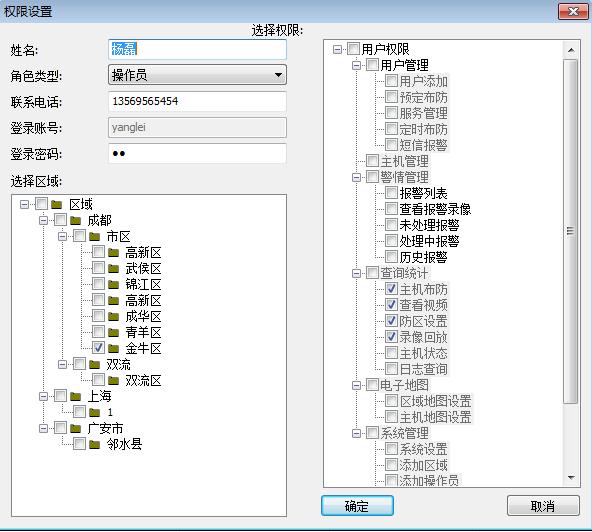Click the folder icon of root 区域
The height and width of the screenshot is (532, 592).
[x=57, y=204]
